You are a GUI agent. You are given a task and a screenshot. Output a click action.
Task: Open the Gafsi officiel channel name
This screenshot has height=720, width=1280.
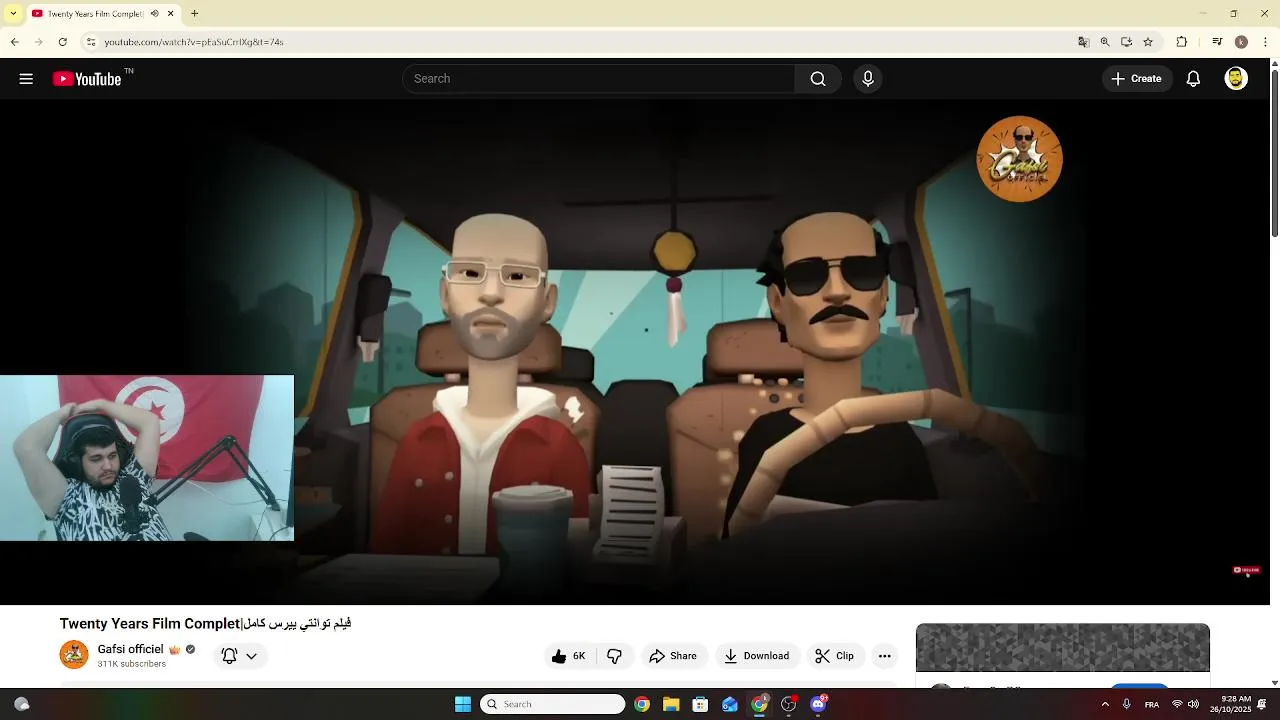(x=130, y=649)
